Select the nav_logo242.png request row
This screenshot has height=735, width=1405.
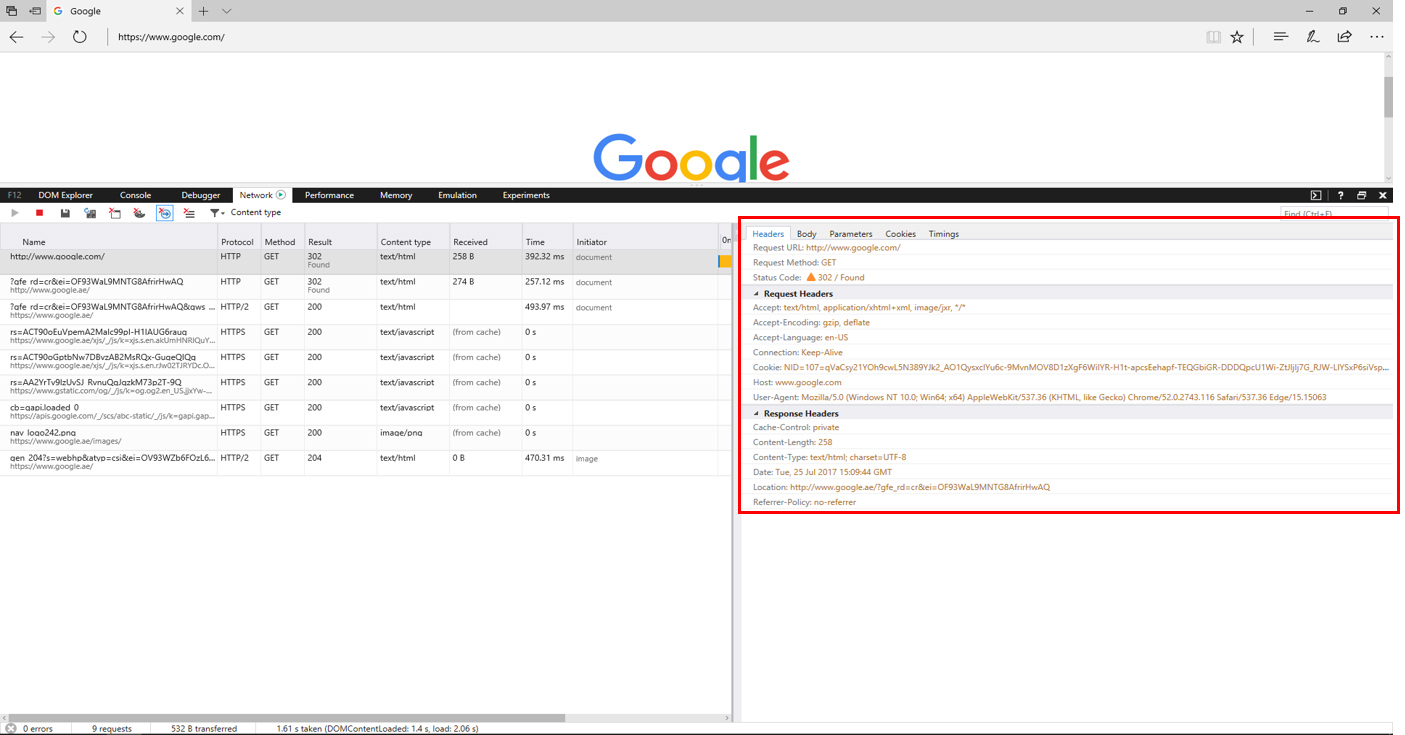[365, 437]
